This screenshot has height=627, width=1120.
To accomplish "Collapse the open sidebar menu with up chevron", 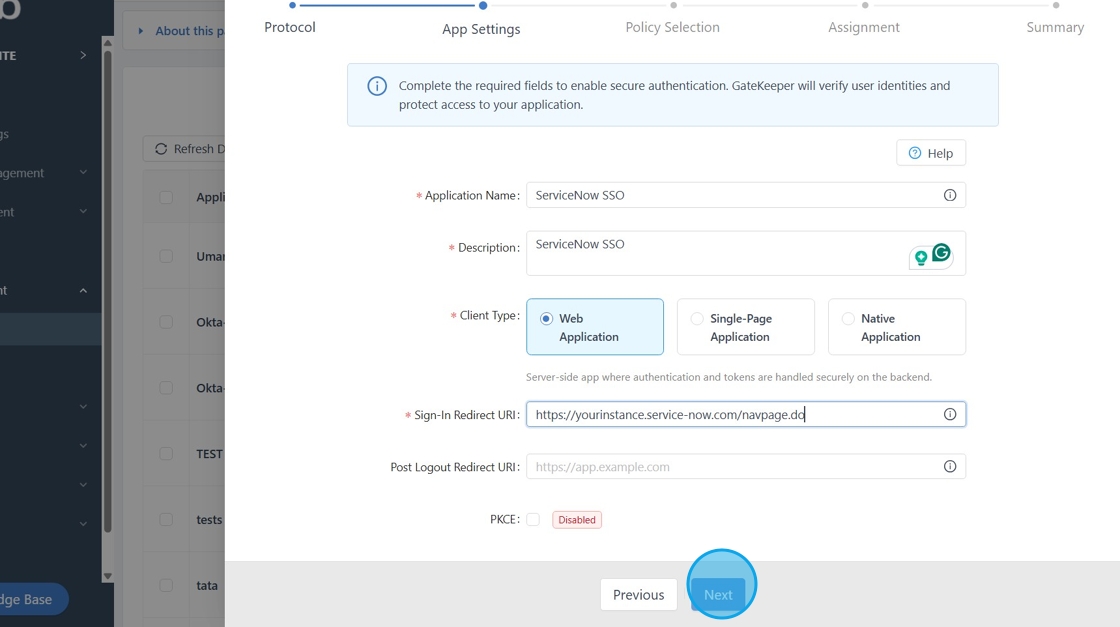I will [83, 290].
